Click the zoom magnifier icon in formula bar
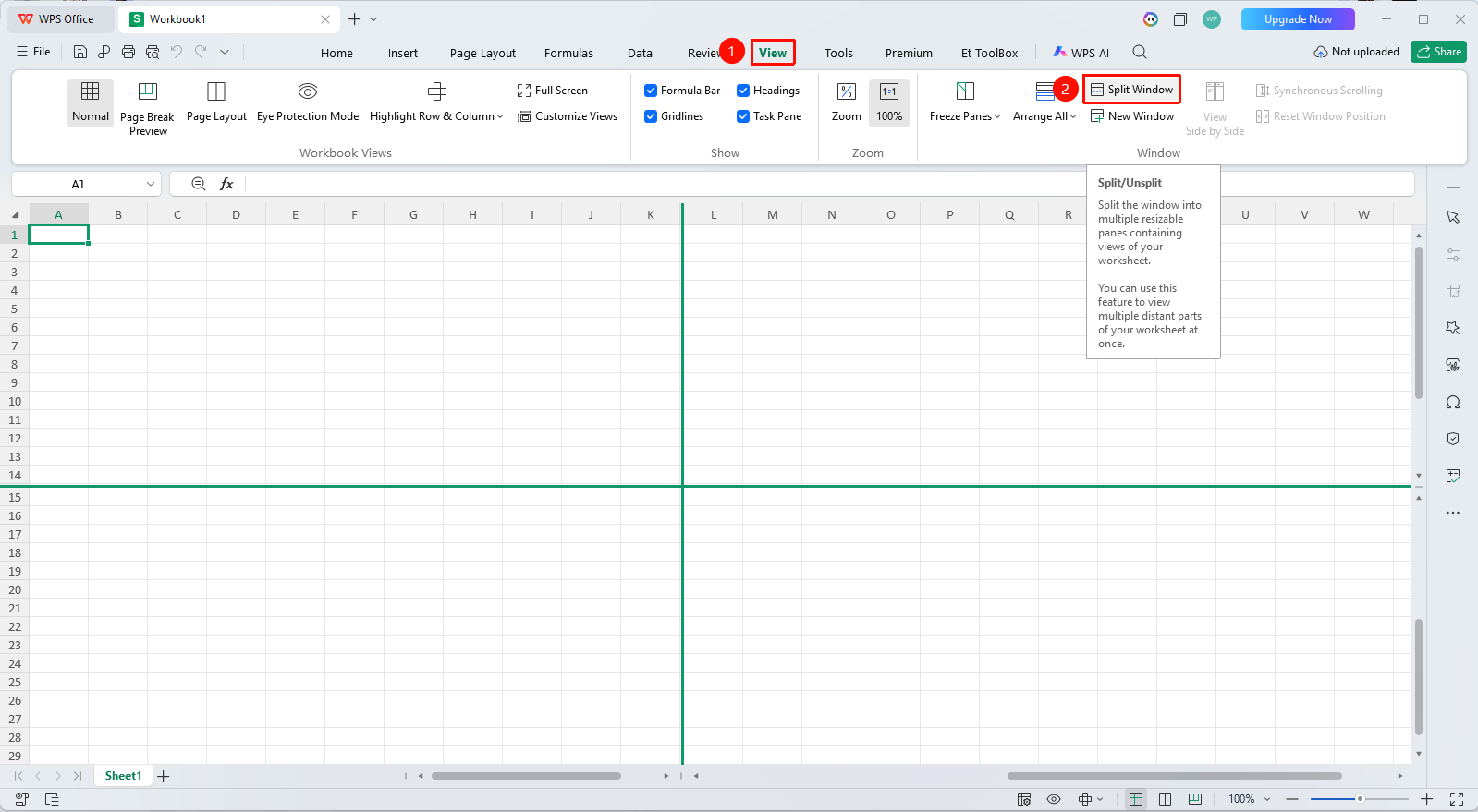 [199, 184]
